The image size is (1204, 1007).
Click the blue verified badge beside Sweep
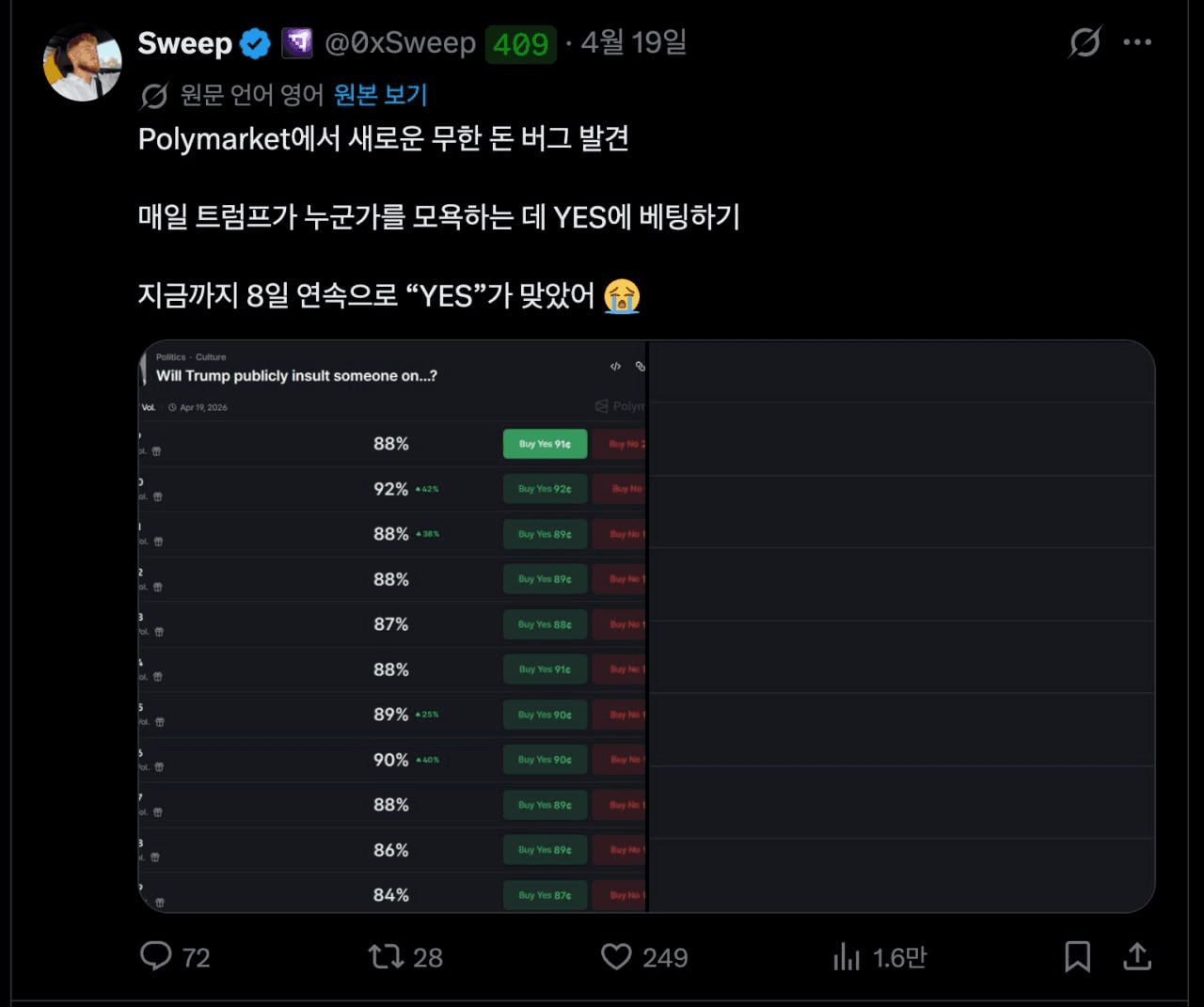click(255, 43)
